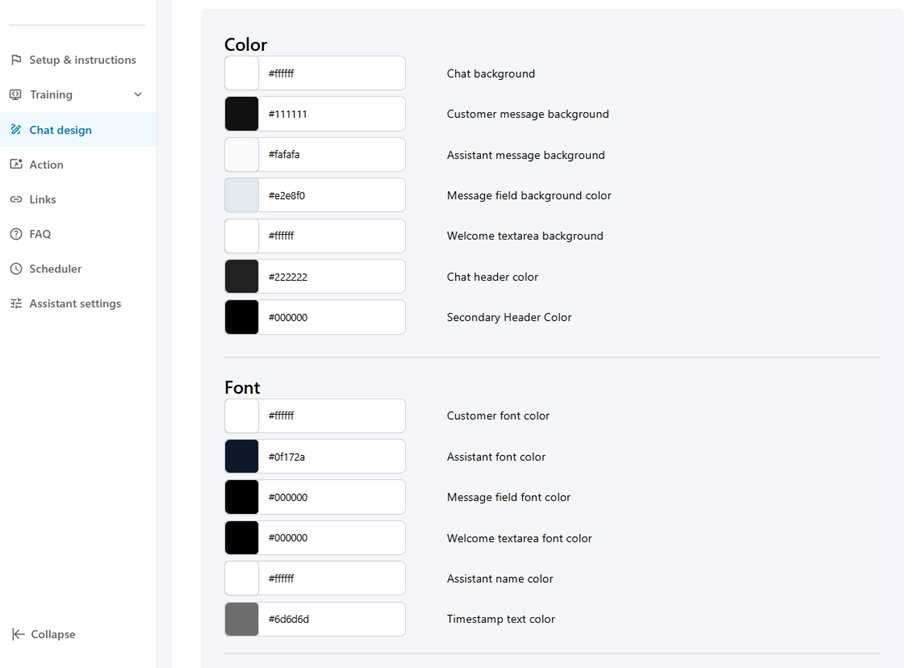Open the Message field background color swatch
920x668 pixels.
(x=241, y=195)
